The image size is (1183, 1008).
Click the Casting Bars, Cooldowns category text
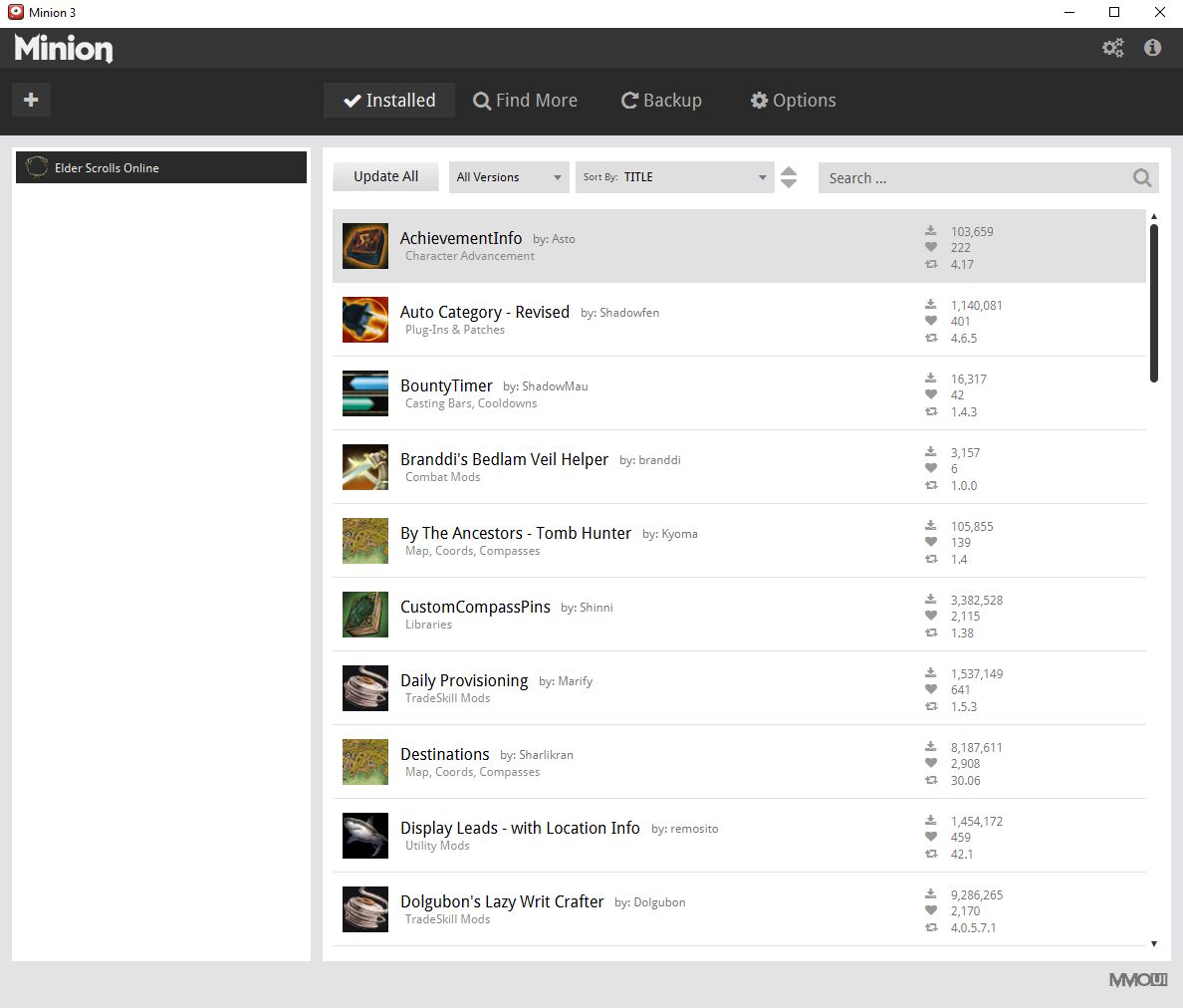click(x=471, y=403)
